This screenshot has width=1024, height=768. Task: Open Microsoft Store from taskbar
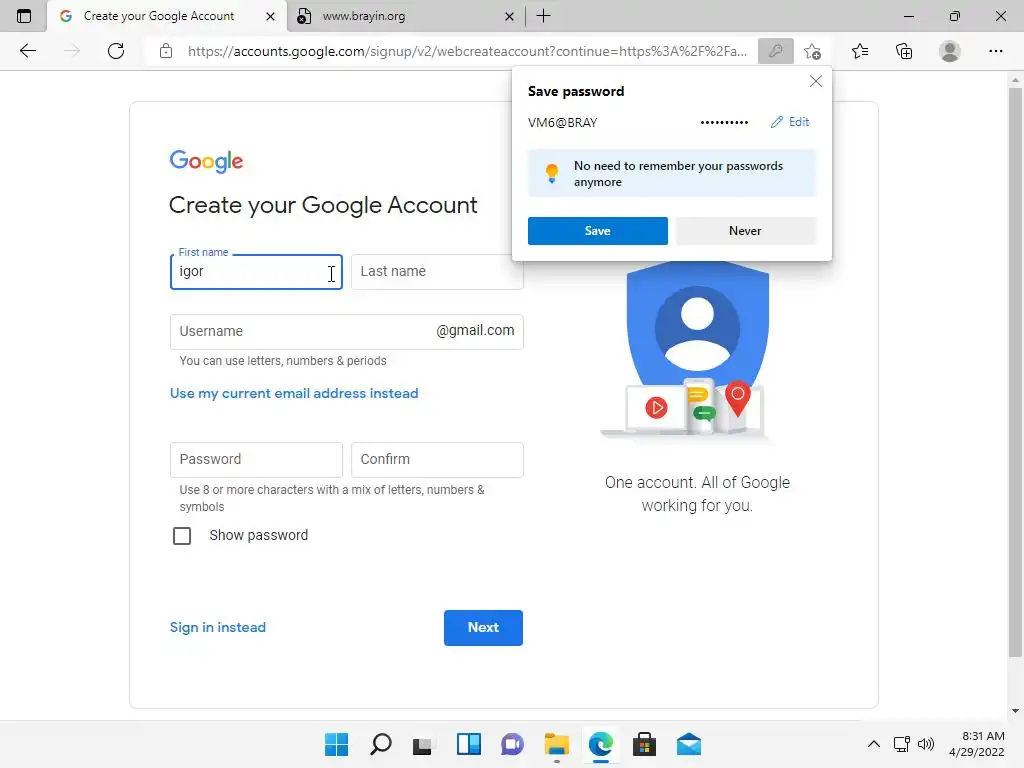pos(645,744)
